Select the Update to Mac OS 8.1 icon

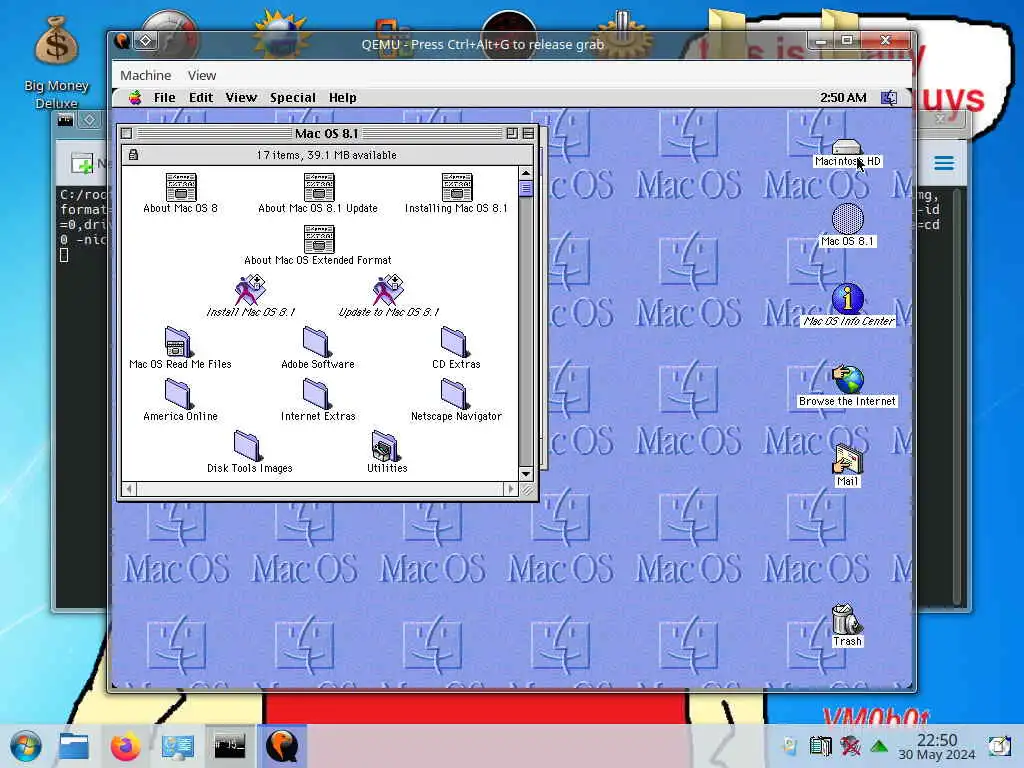pos(388,291)
